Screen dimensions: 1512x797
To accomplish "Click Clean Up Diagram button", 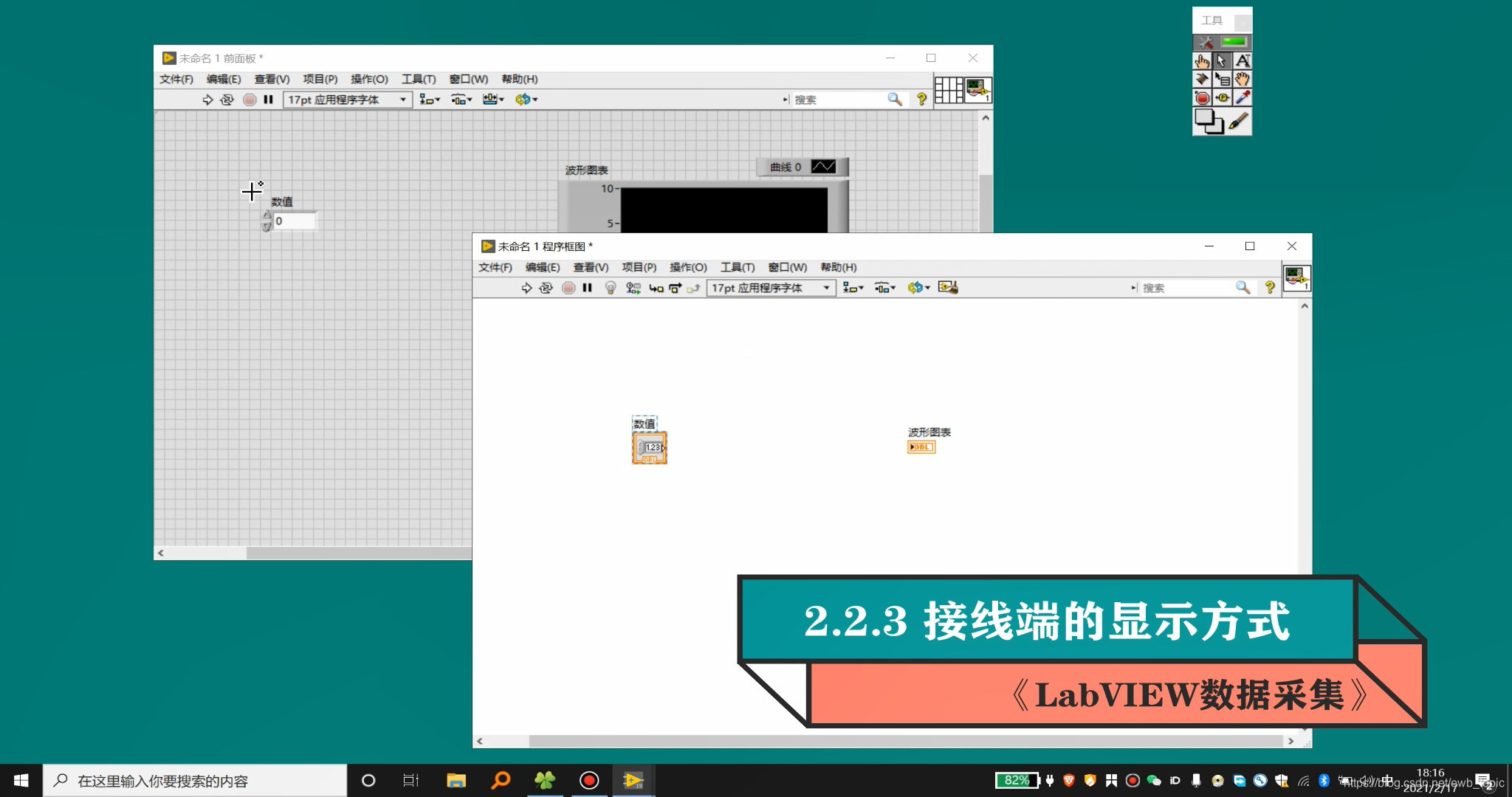I will (x=948, y=288).
